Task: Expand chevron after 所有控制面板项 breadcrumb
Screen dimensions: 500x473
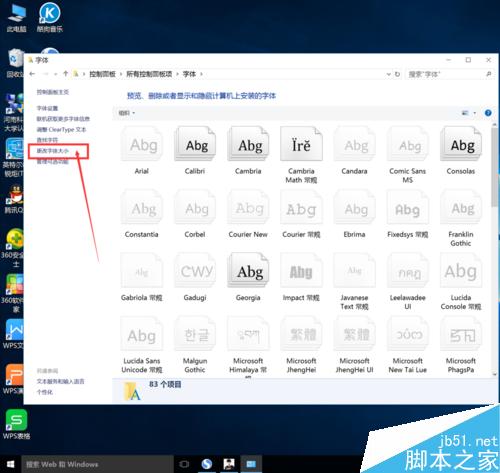Action: tap(177, 74)
